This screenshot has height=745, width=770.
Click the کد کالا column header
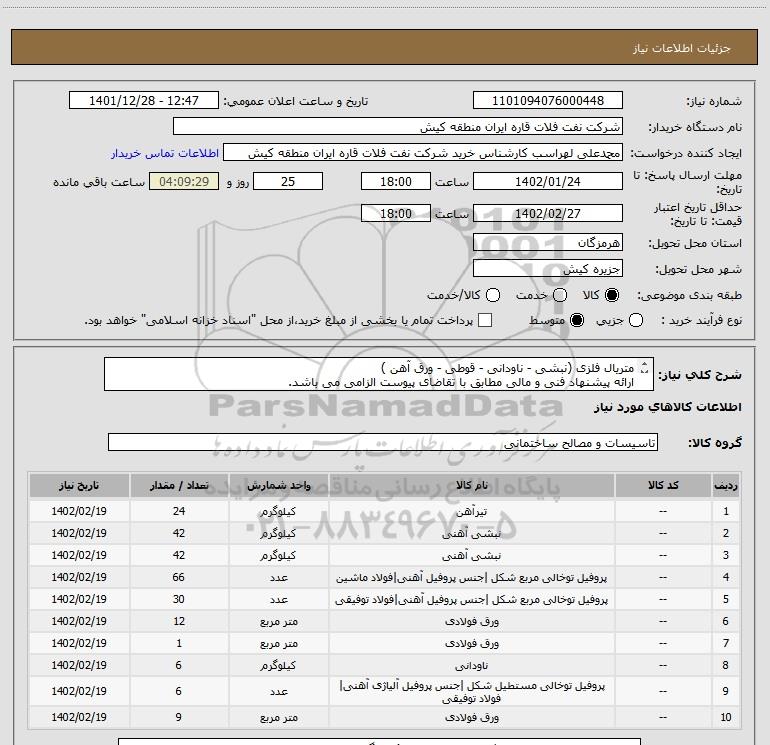click(663, 486)
